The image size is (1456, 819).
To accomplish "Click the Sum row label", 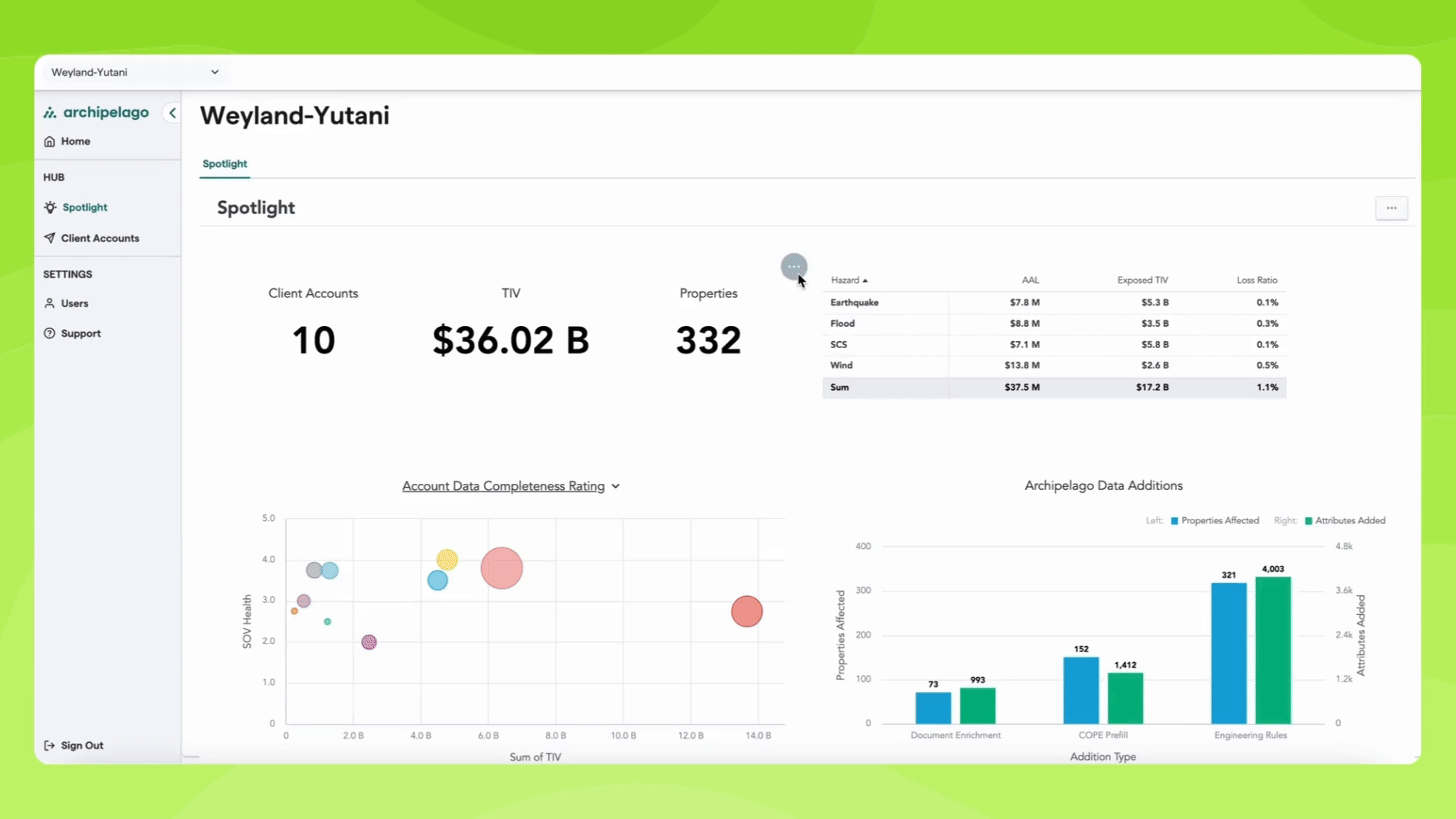I will (x=839, y=388).
